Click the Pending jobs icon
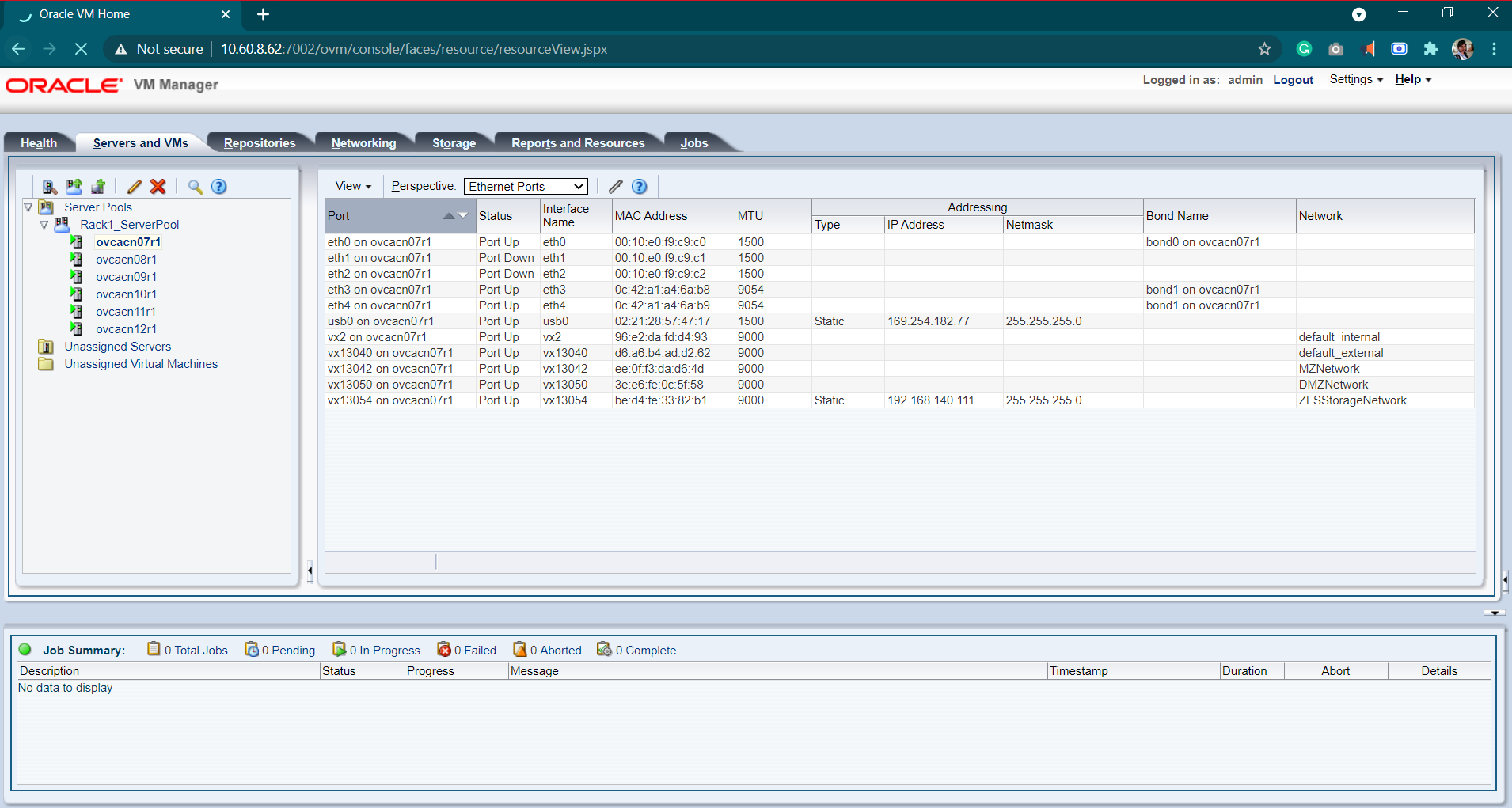This screenshot has width=1512, height=808. 252,649
